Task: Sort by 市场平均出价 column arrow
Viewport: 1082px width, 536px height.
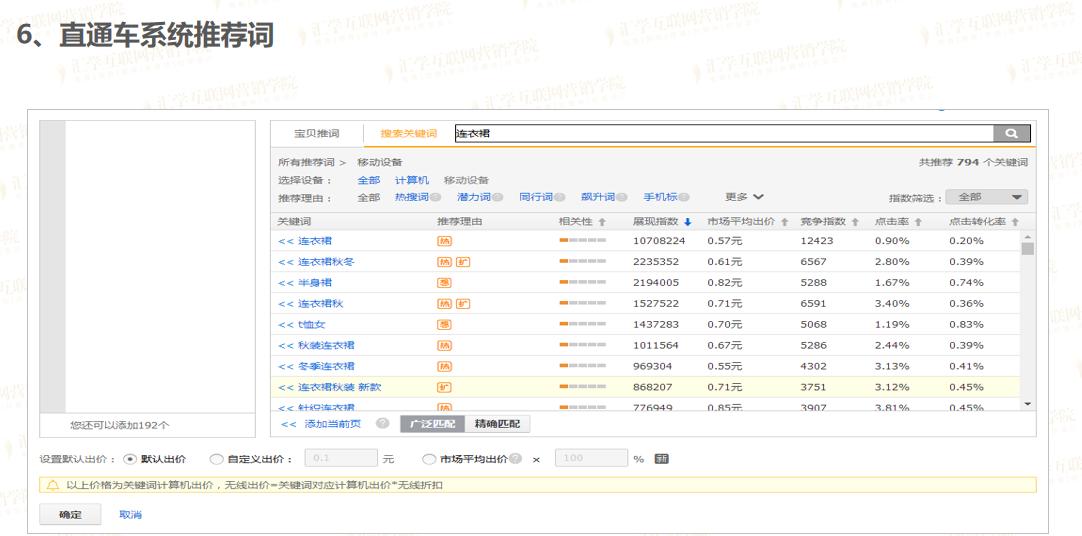Action: pos(785,222)
